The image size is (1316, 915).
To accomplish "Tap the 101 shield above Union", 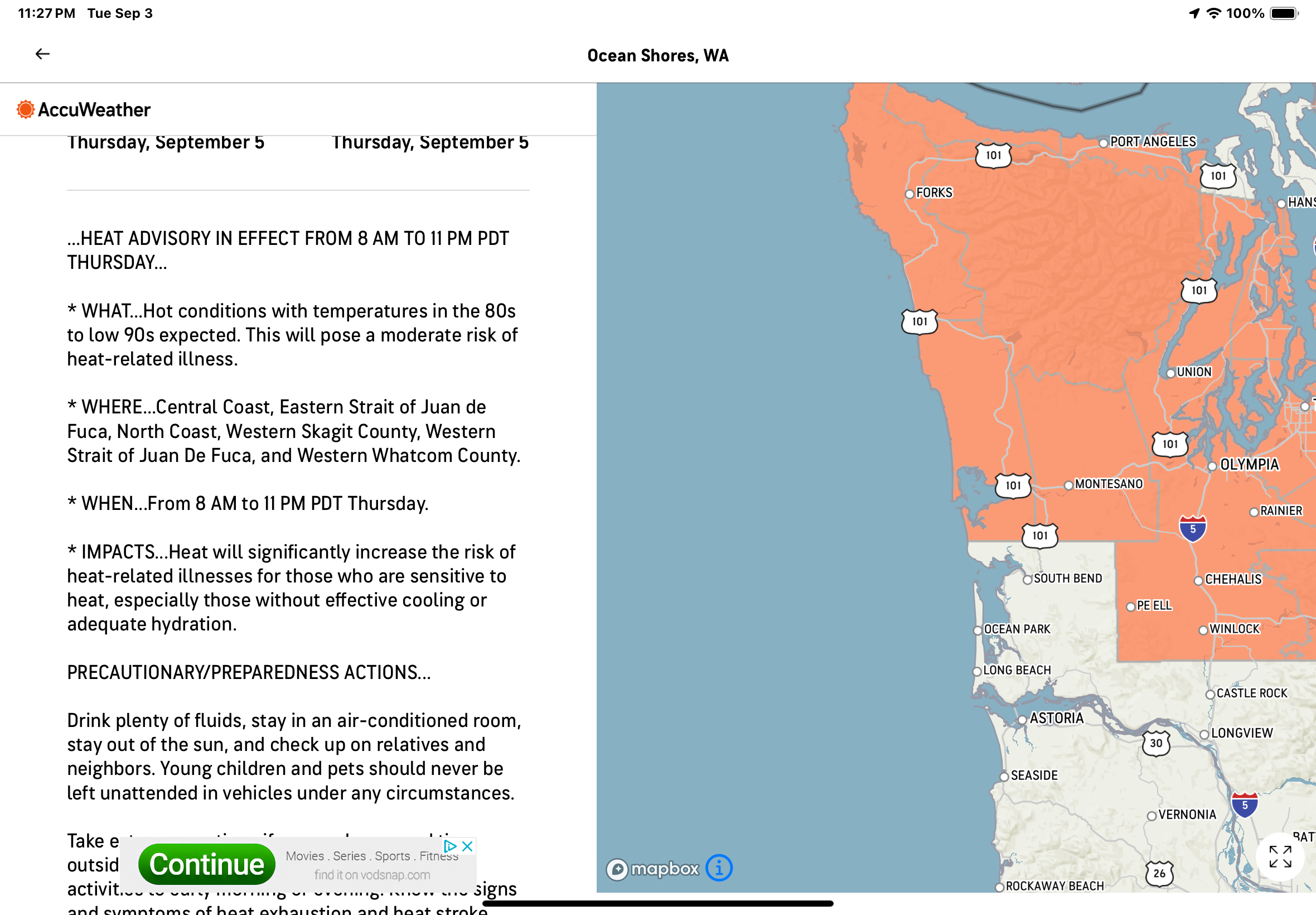I will coord(1199,291).
